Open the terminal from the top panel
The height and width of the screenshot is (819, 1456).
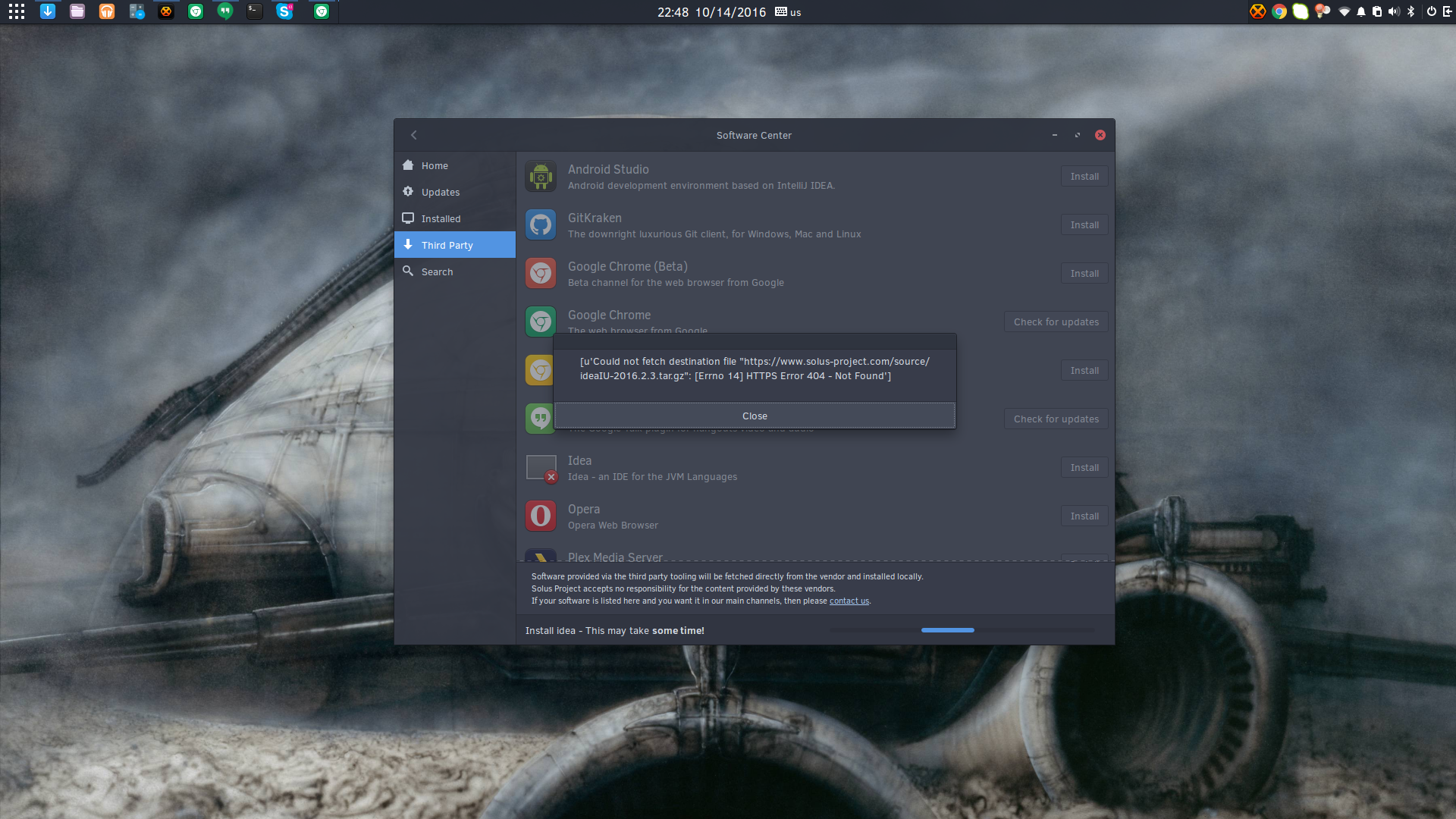point(255,11)
